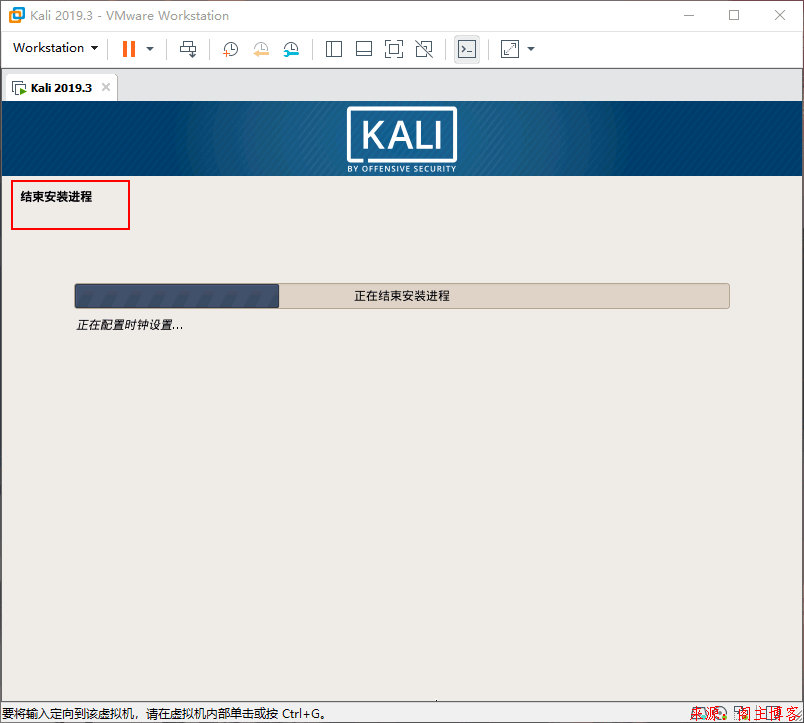Viewport: 804px width, 723px height.
Task: Expand the power options dropdown arrow beside pause
Action: (150, 49)
